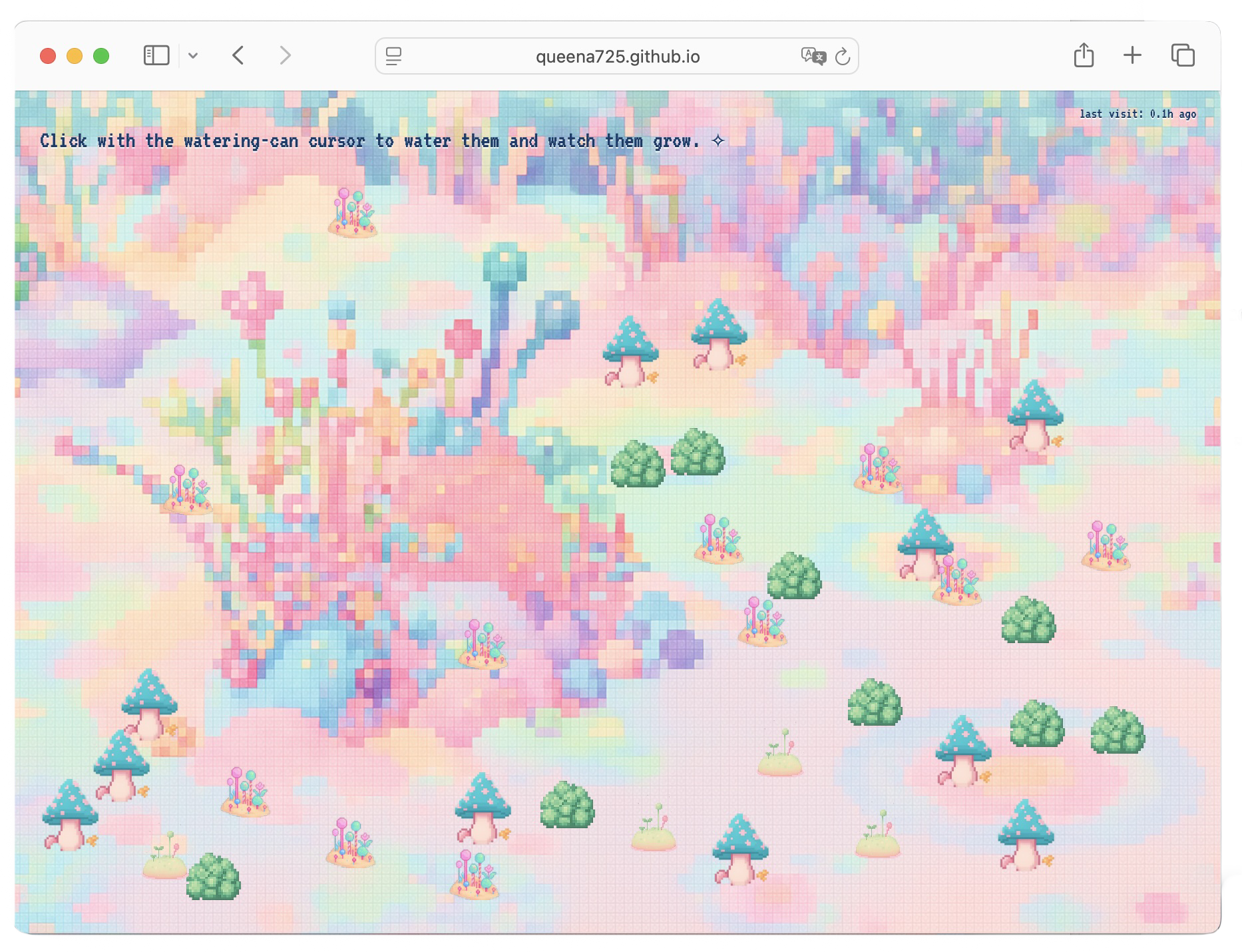Water the candy-colored flower cluster near the top
The image size is (1242, 952).
pos(353,213)
